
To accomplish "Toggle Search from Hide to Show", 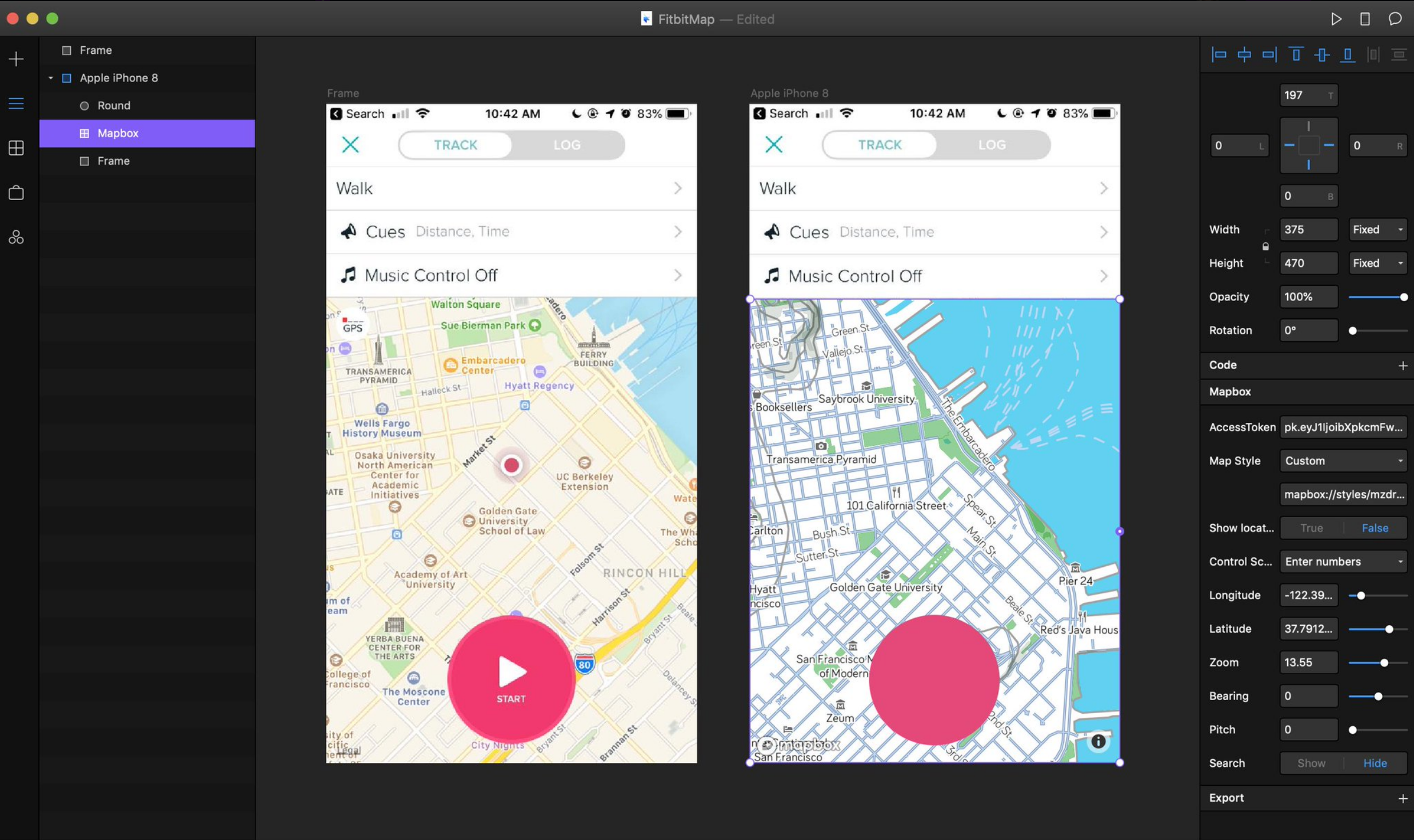I will point(1311,763).
